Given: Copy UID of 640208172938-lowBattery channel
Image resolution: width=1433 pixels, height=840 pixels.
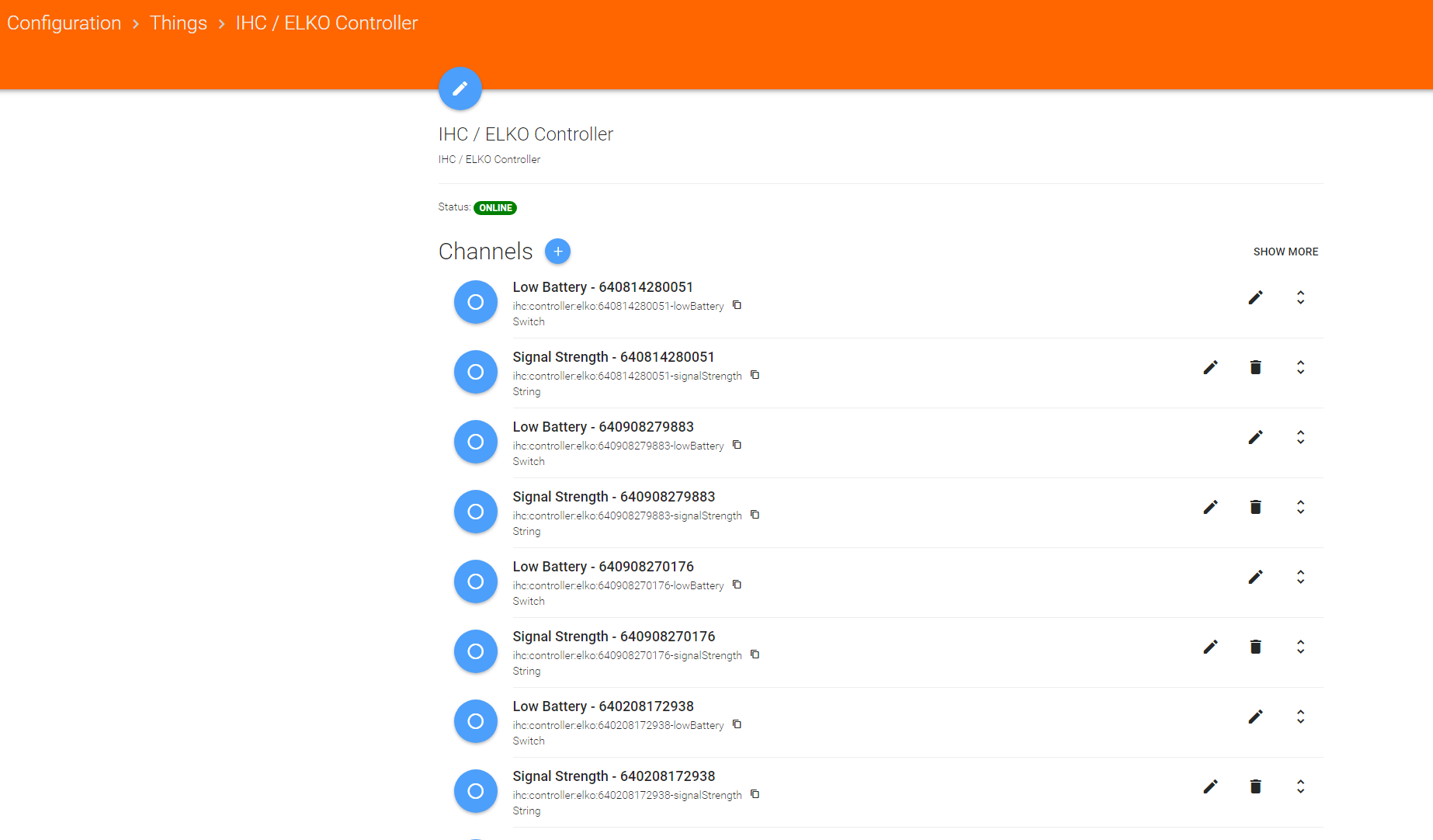Looking at the screenshot, I should pyautogui.click(x=737, y=724).
